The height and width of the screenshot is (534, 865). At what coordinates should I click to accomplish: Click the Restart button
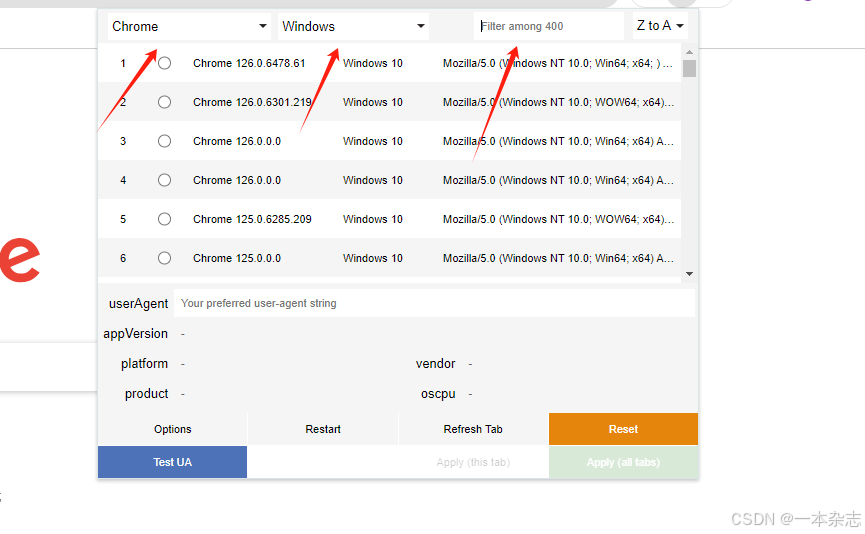tap(323, 429)
